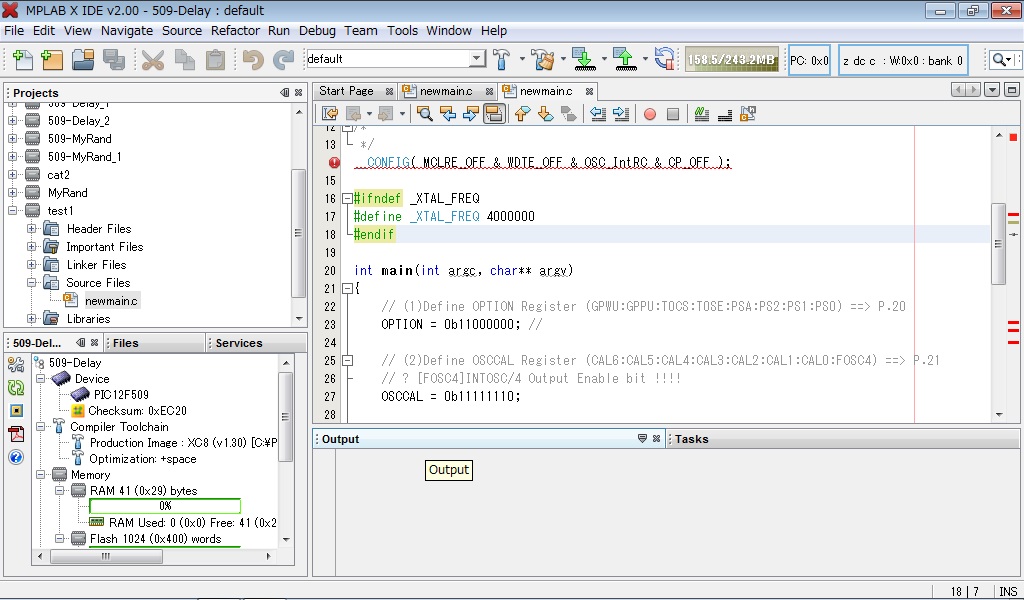Click the dashboard help question mark icon
The height and width of the screenshot is (600, 1024).
pyautogui.click(x=16, y=457)
